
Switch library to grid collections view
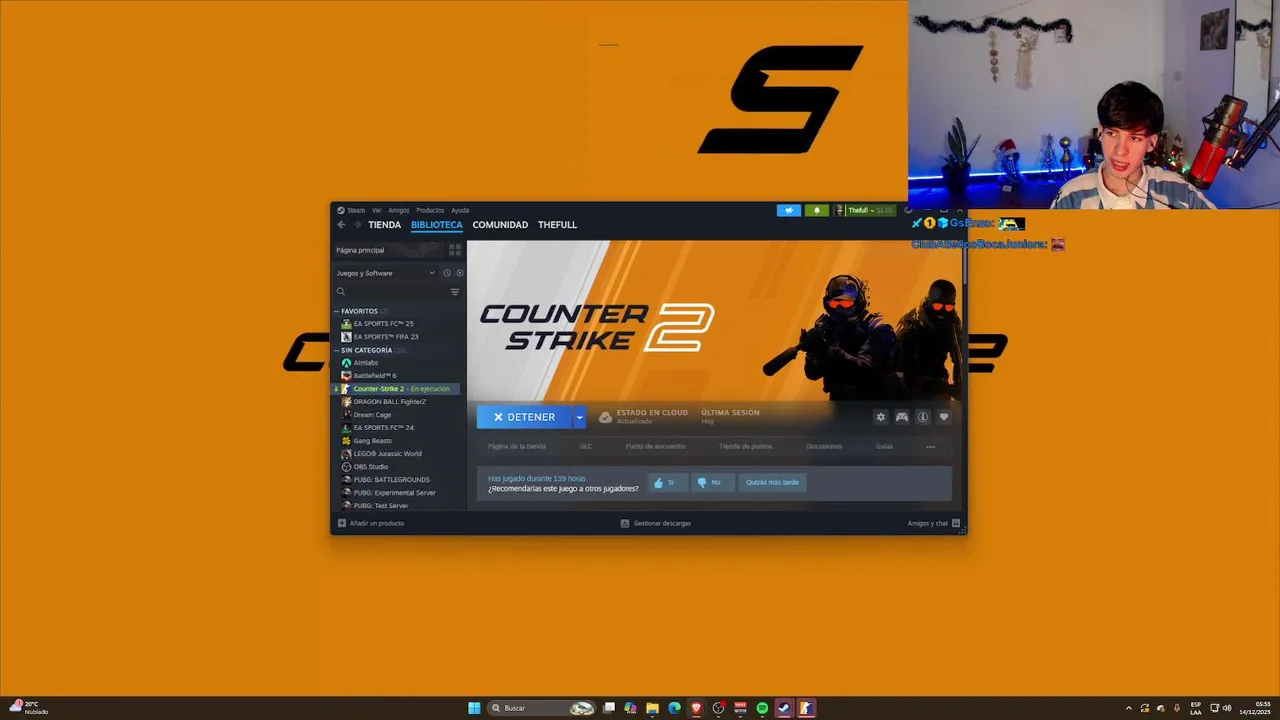[455, 250]
